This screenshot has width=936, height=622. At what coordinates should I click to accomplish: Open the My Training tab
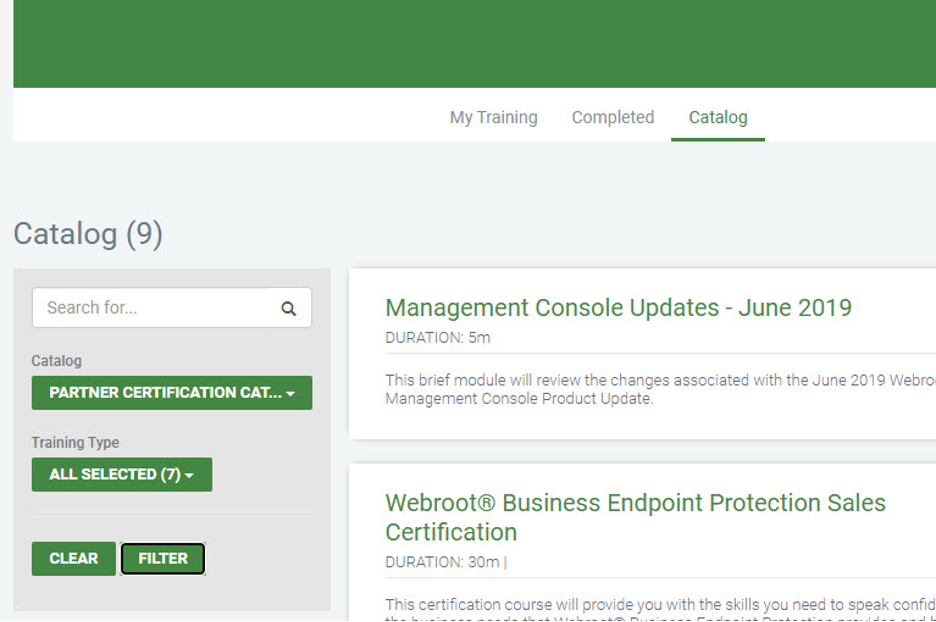(494, 117)
